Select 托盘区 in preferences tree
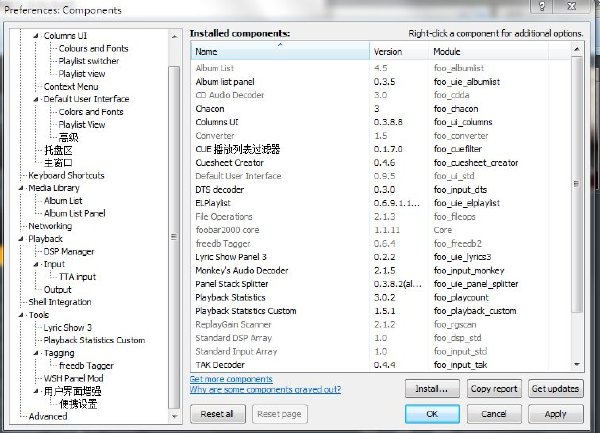This screenshot has height=433, width=600. coord(58,150)
